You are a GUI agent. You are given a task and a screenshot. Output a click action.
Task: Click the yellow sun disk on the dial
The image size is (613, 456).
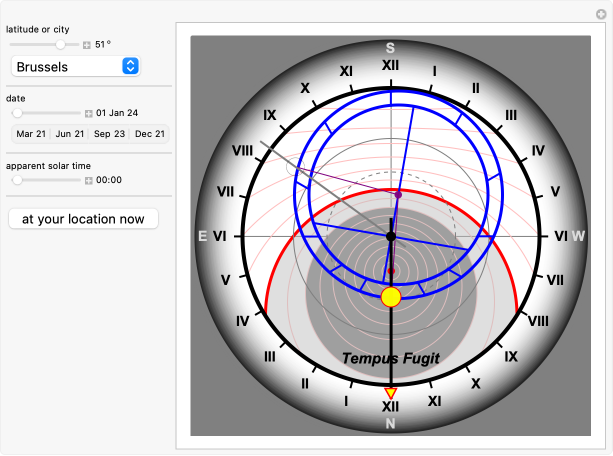point(391,296)
